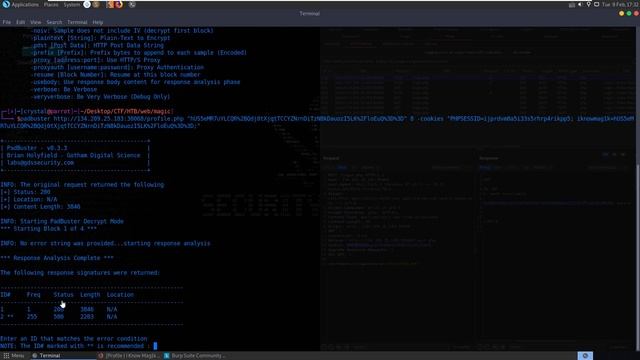Viewport: 640px width, 360px height.
Task: Open the Places menu in top panel
Action: tap(51, 4)
